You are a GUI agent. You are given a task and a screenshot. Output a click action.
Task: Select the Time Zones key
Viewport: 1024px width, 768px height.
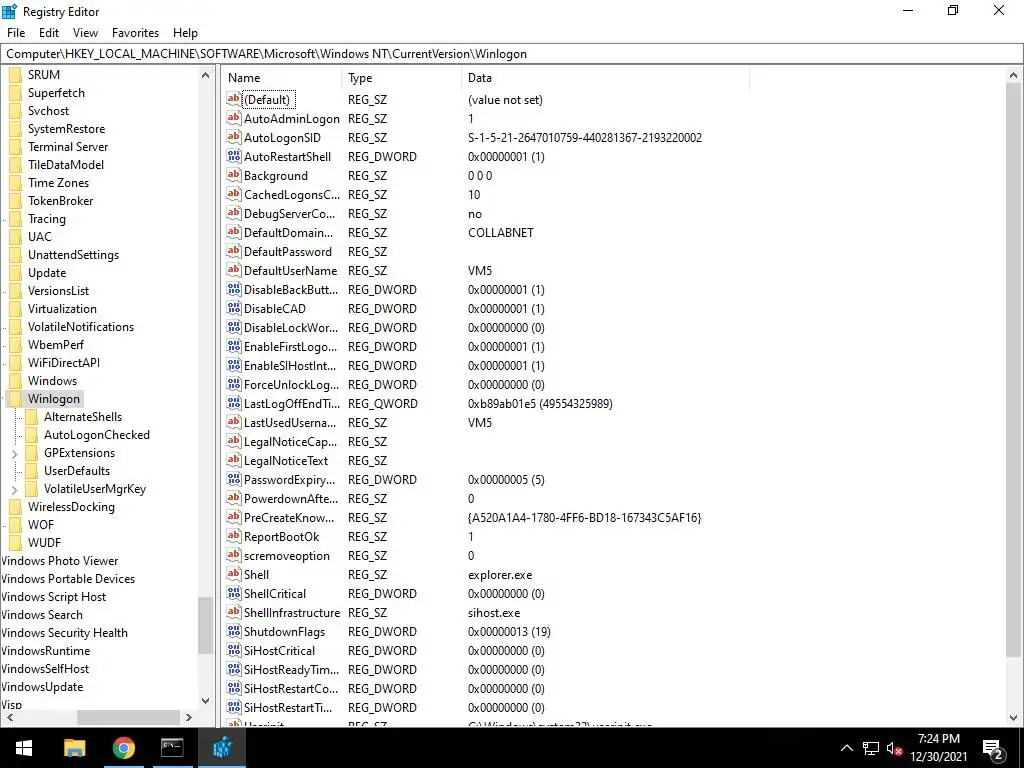[x=58, y=183]
